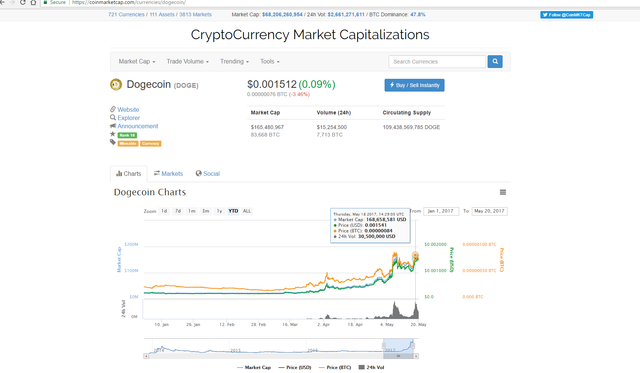
Task: Open the Dogecoin Website link
Action: (x=128, y=110)
